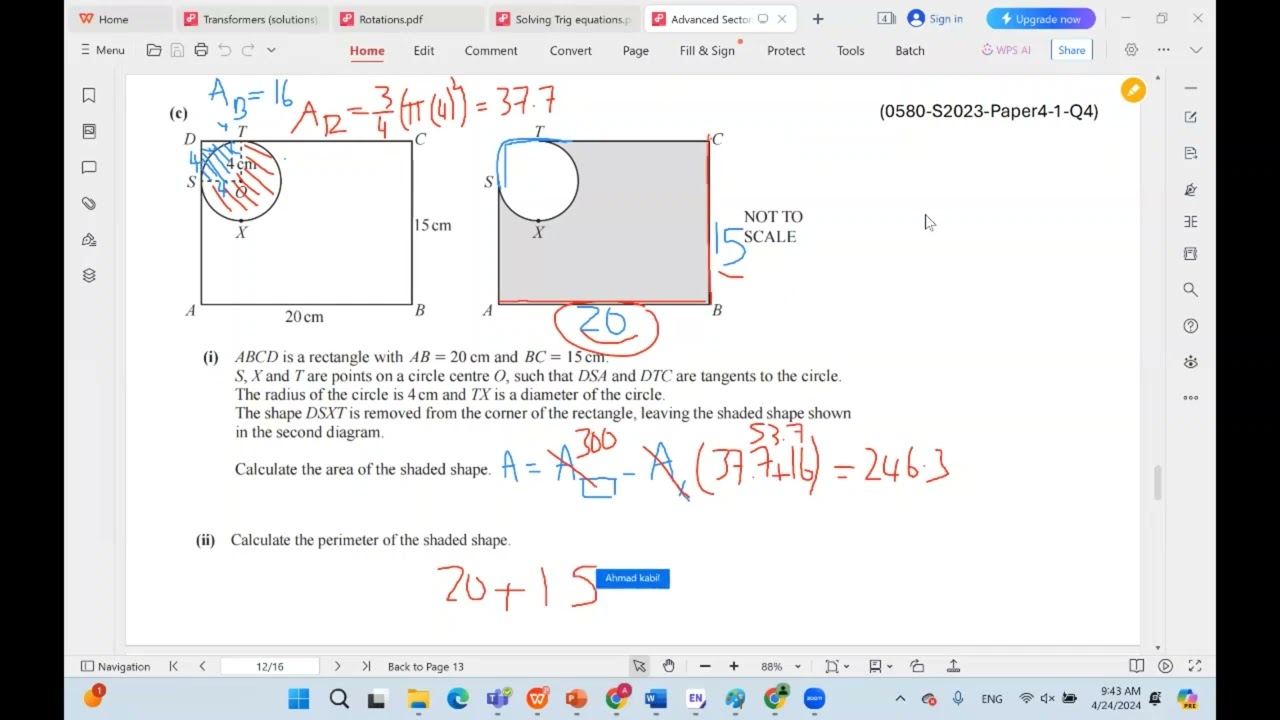Screen dimensions: 1280x720
Task: Open Microsoft Word from taskbar
Action: 656,699
